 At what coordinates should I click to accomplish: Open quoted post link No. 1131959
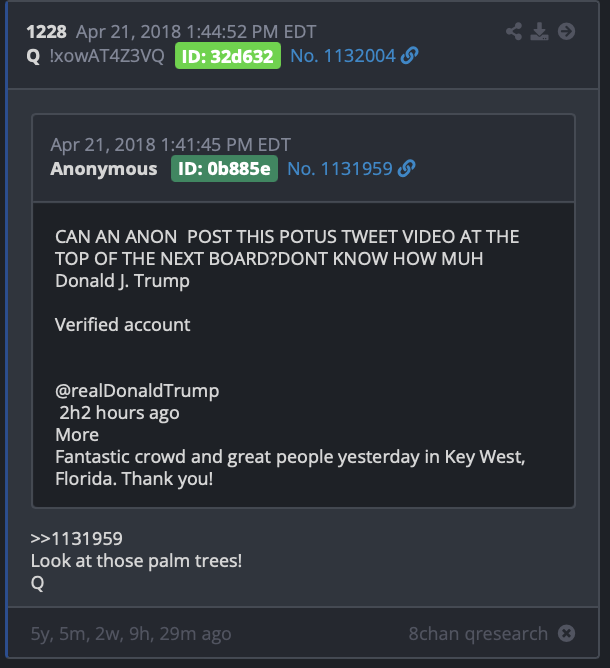[x=340, y=169]
